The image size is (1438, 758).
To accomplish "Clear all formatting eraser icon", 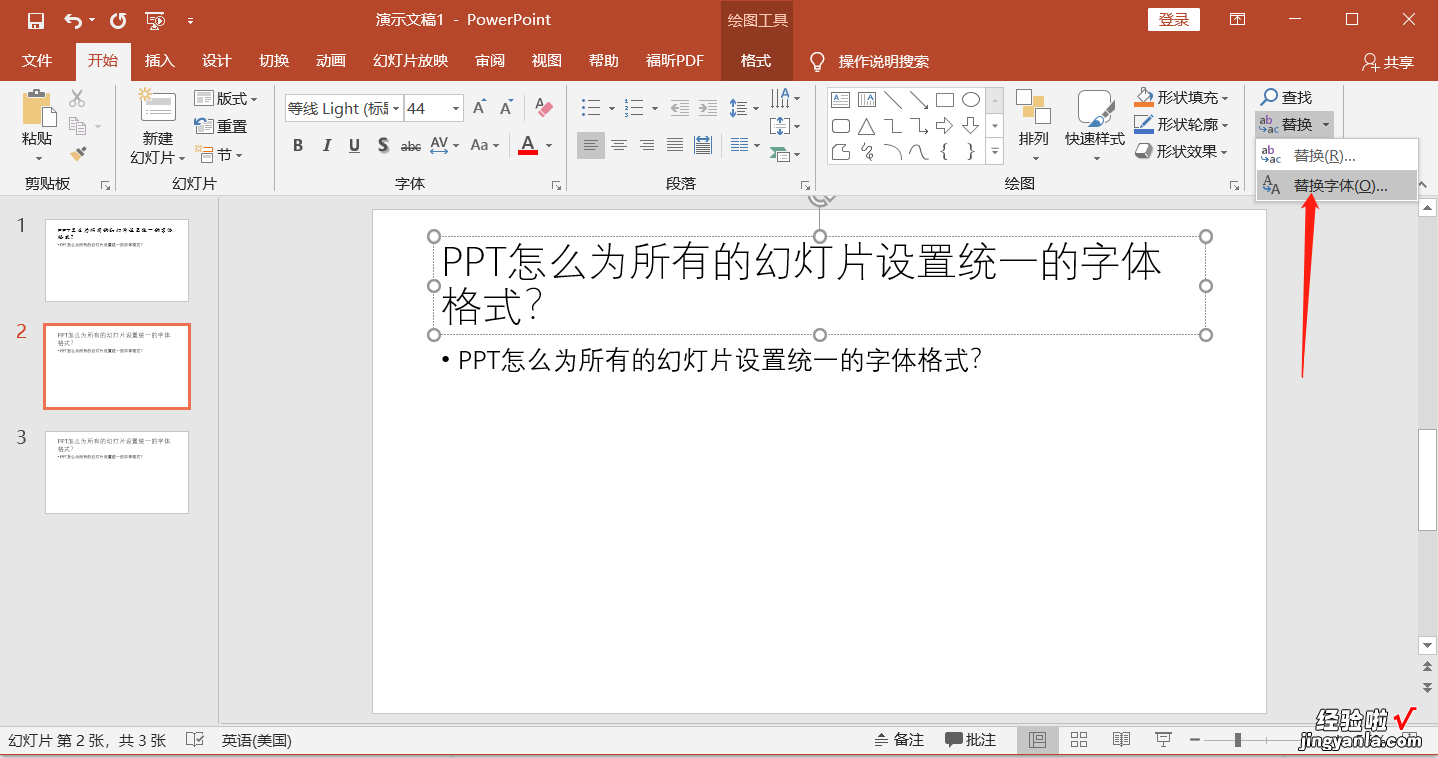I will [x=543, y=108].
